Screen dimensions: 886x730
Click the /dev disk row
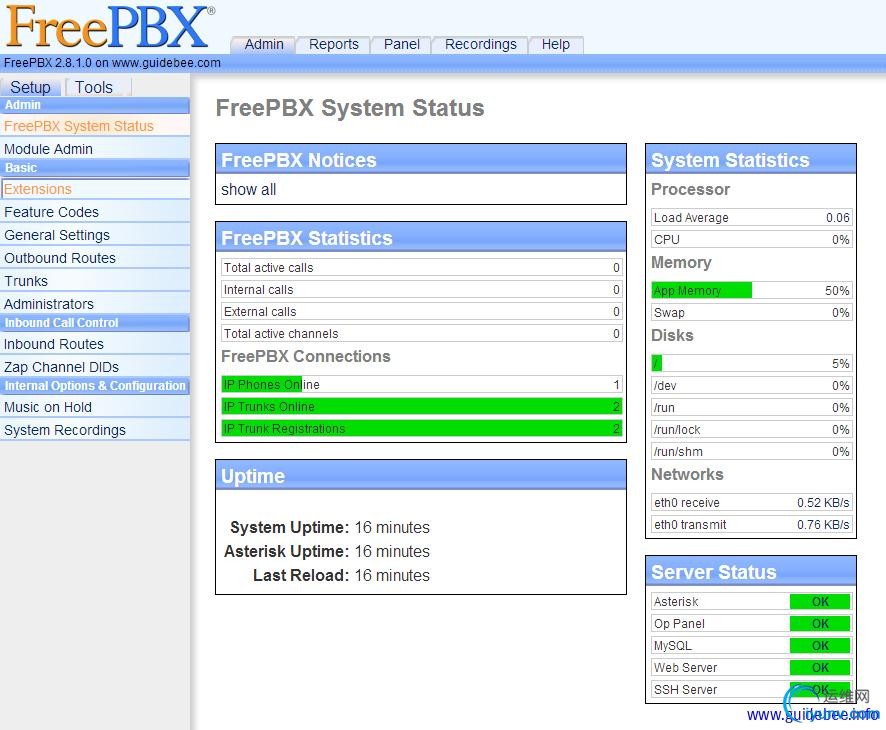tap(752, 385)
